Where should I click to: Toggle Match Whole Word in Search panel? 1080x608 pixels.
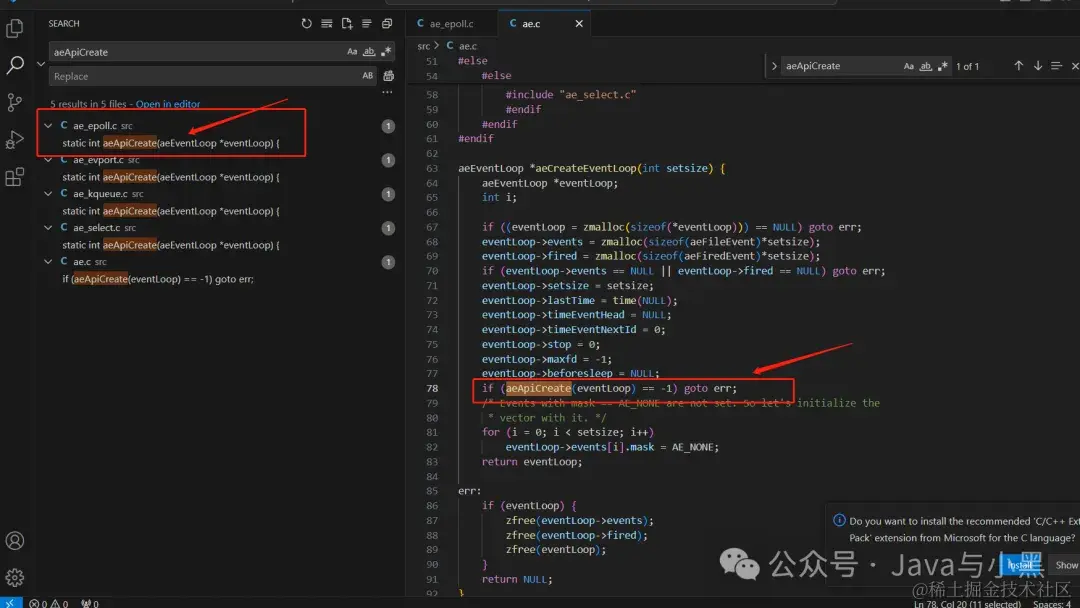(x=369, y=52)
